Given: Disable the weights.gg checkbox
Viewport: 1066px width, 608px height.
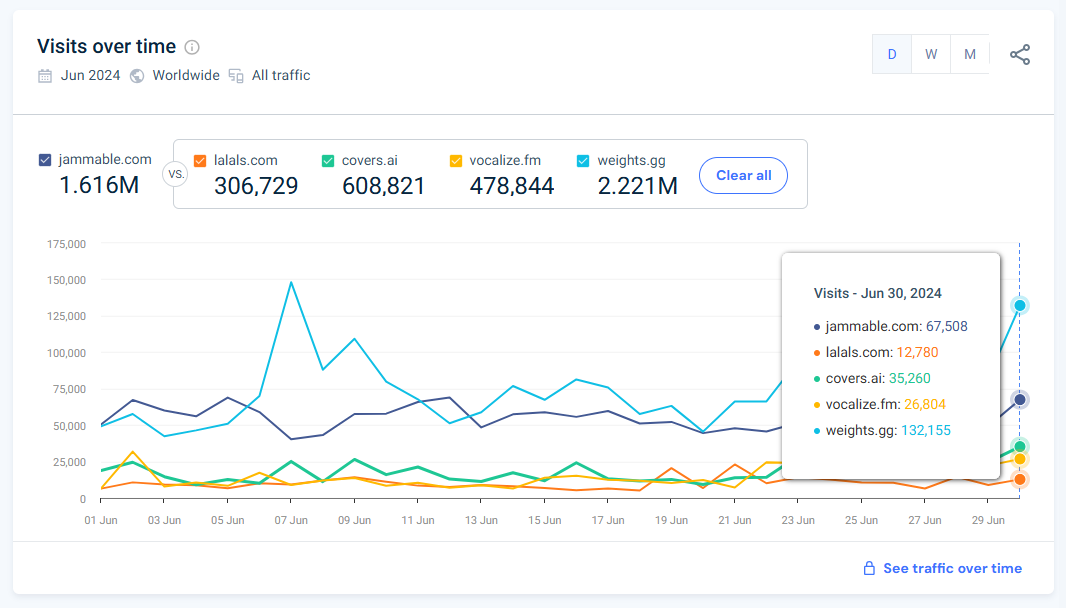Looking at the screenshot, I should pyautogui.click(x=583, y=161).
